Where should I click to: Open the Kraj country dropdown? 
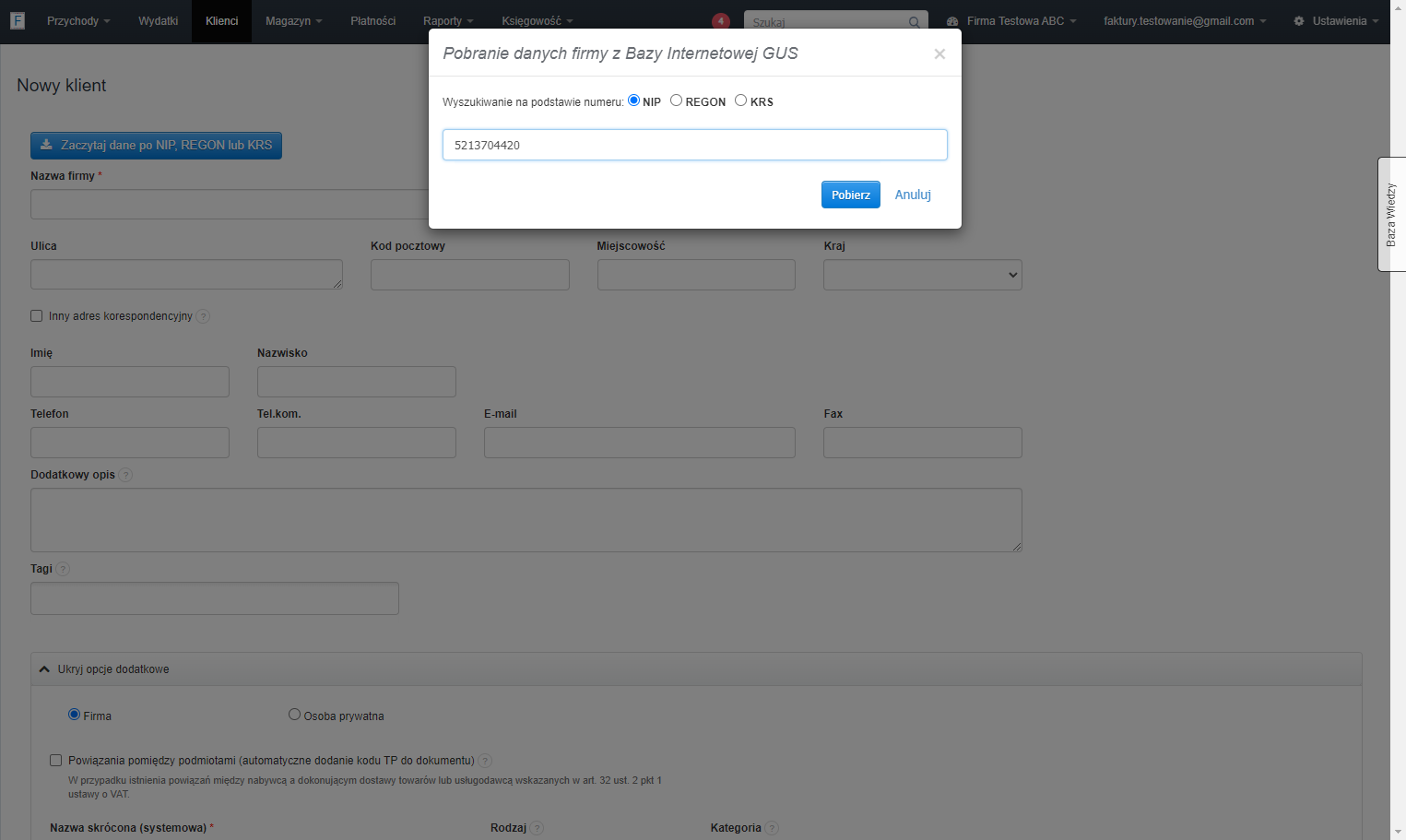923,275
